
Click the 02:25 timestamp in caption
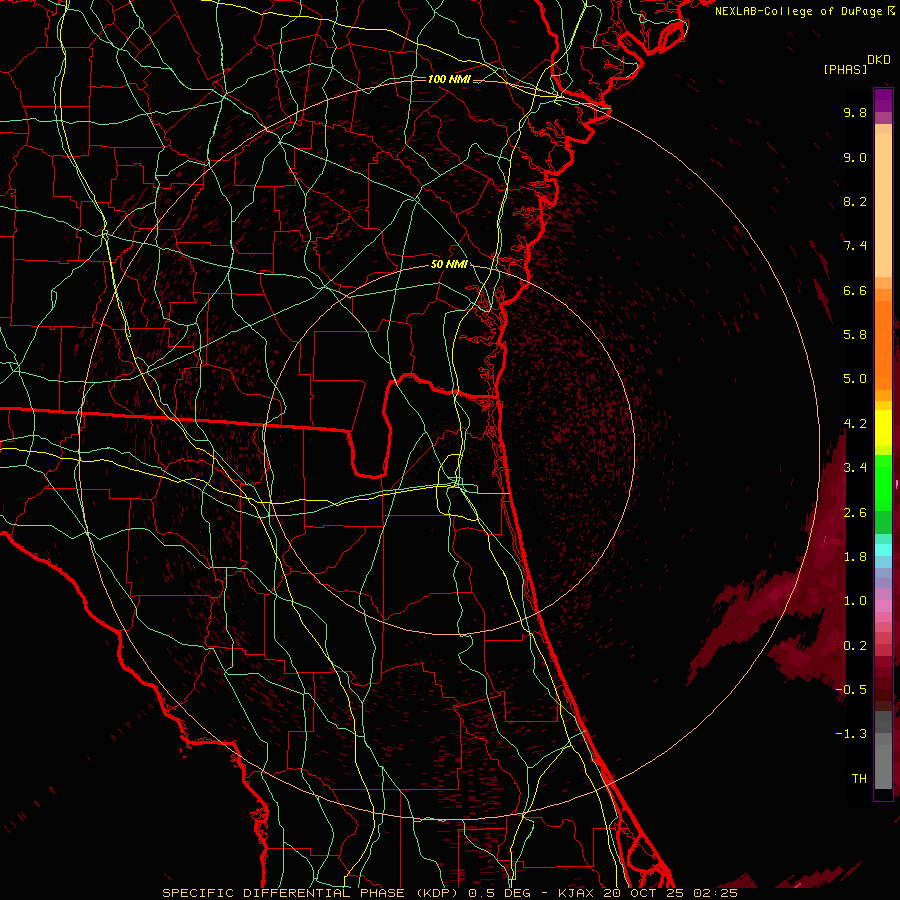coord(715,893)
